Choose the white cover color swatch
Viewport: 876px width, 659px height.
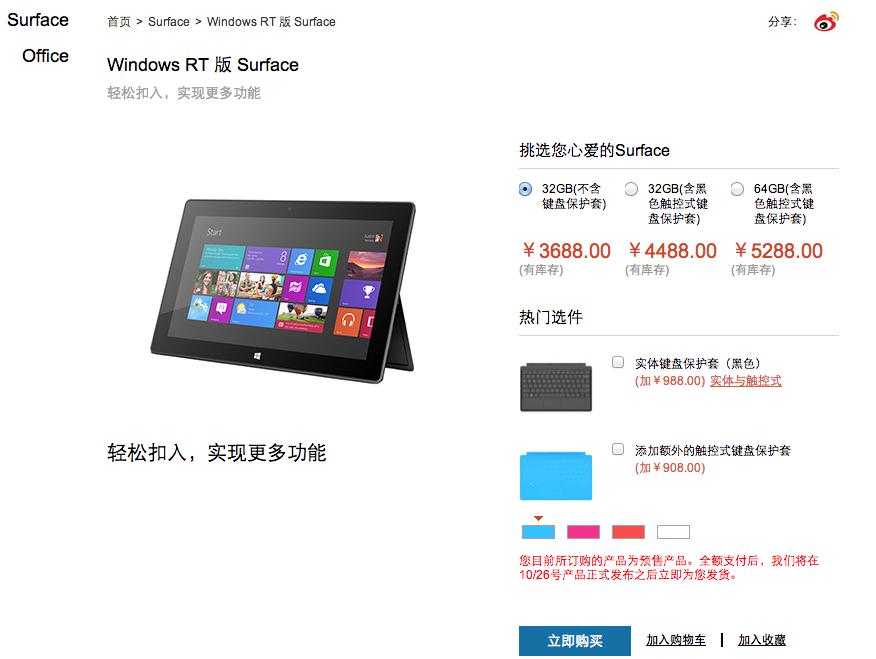pyautogui.click(x=673, y=532)
